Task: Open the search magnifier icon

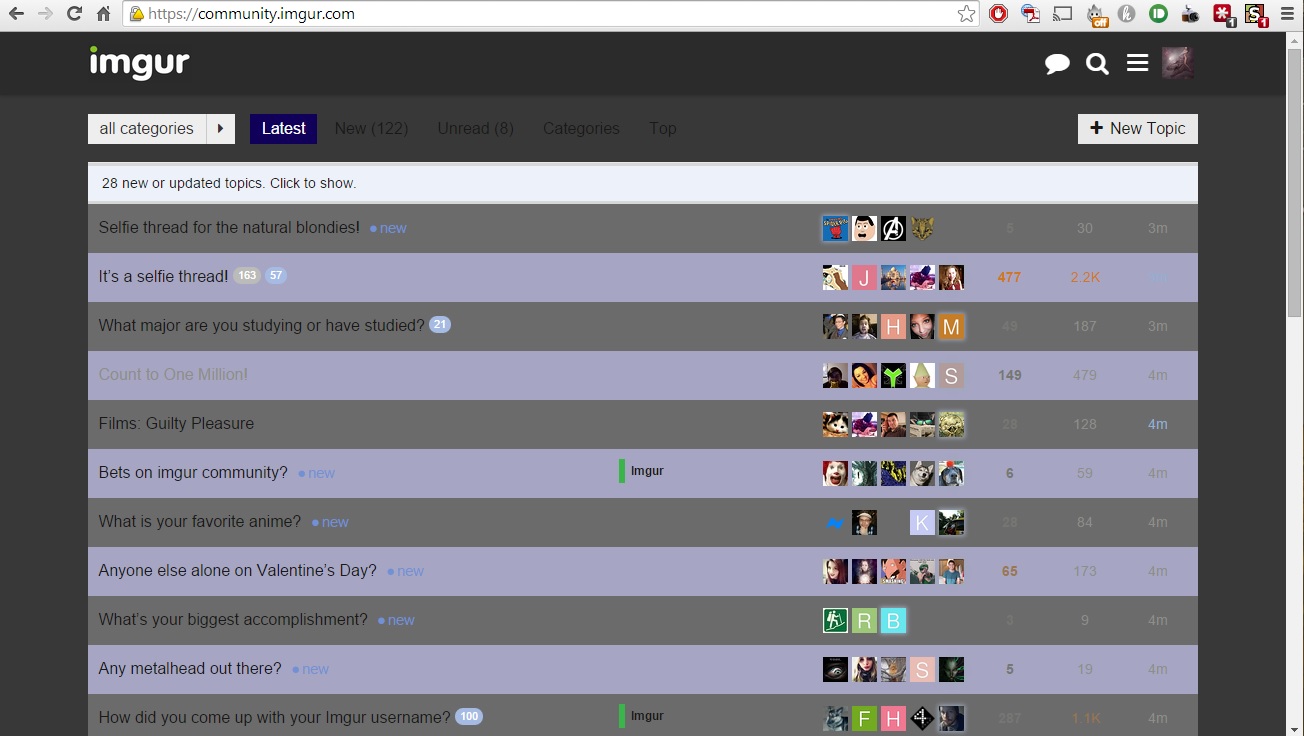Action: coord(1097,64)
